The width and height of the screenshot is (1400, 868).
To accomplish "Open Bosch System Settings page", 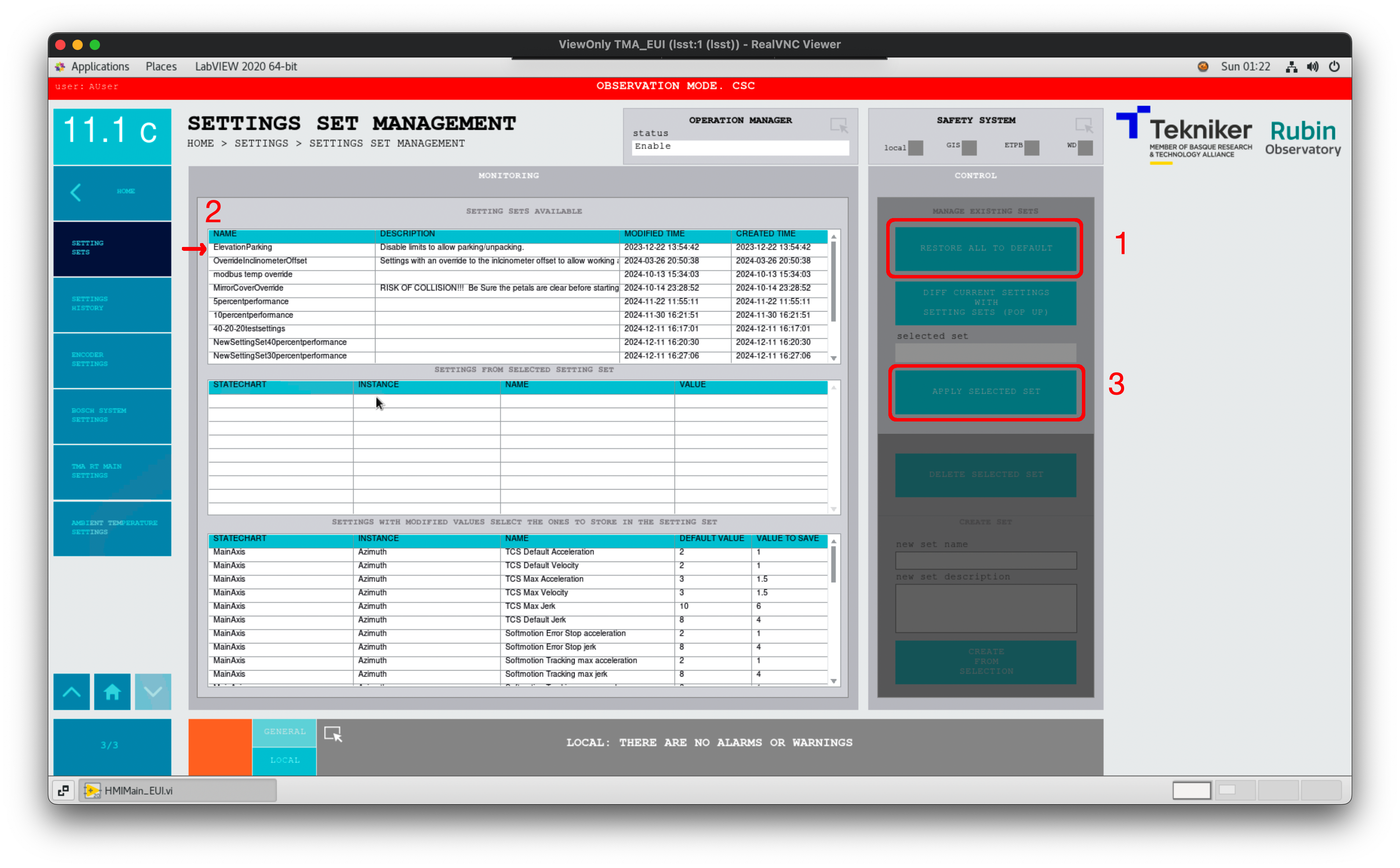I will pos(112,415).
